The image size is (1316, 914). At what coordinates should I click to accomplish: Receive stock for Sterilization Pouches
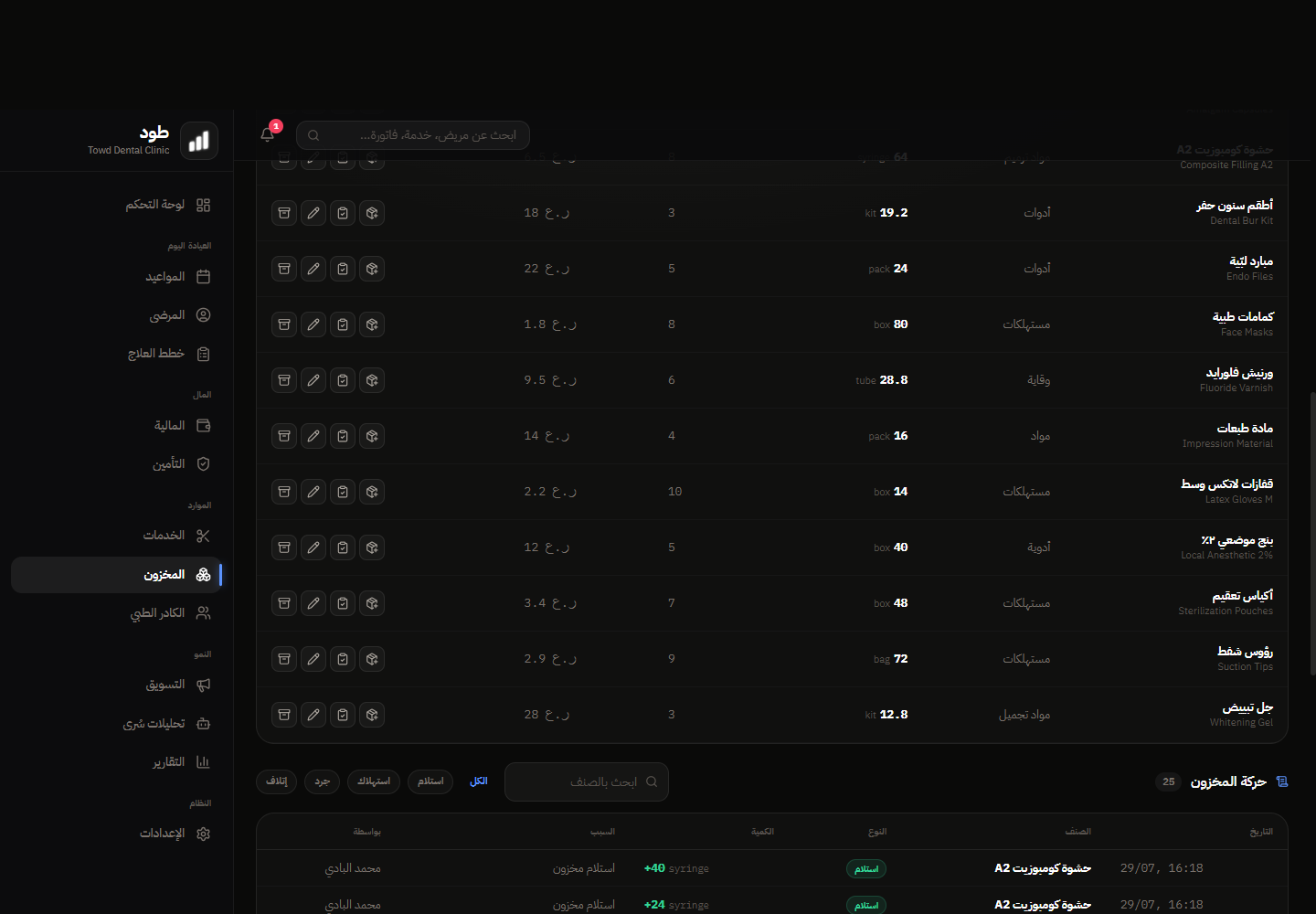(x=372, y=603)
